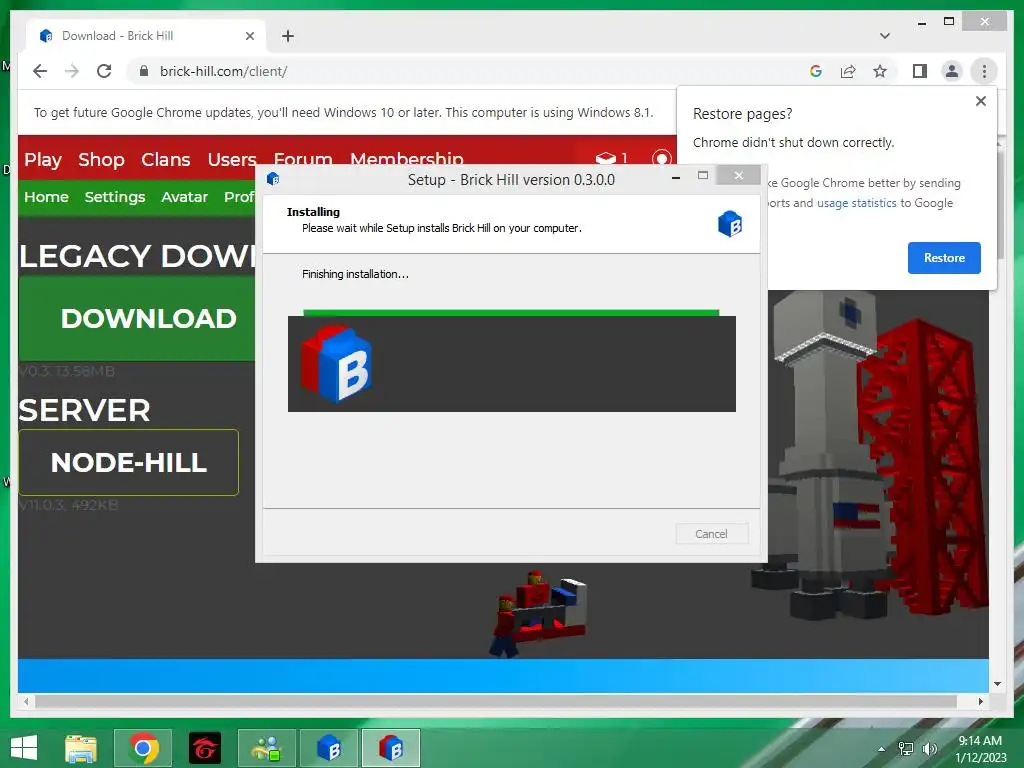Click the right arrow of horizontal scrollbar
This screenshot has height=768, width=1024.
pos(980,701)
